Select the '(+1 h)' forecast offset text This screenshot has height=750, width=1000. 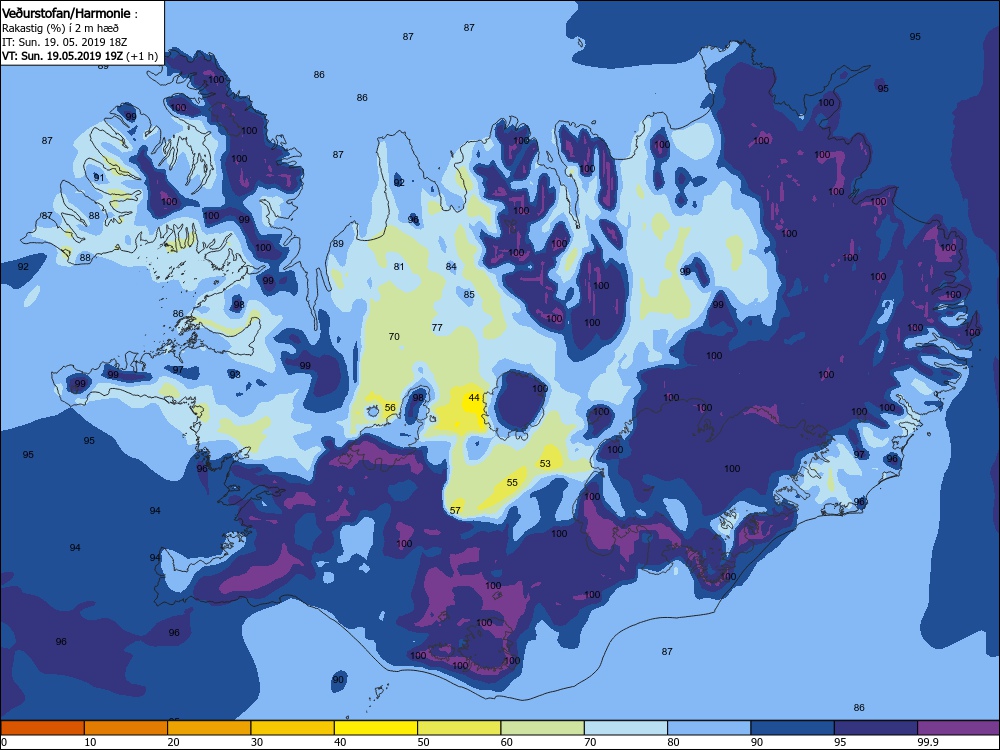[142, 56]
